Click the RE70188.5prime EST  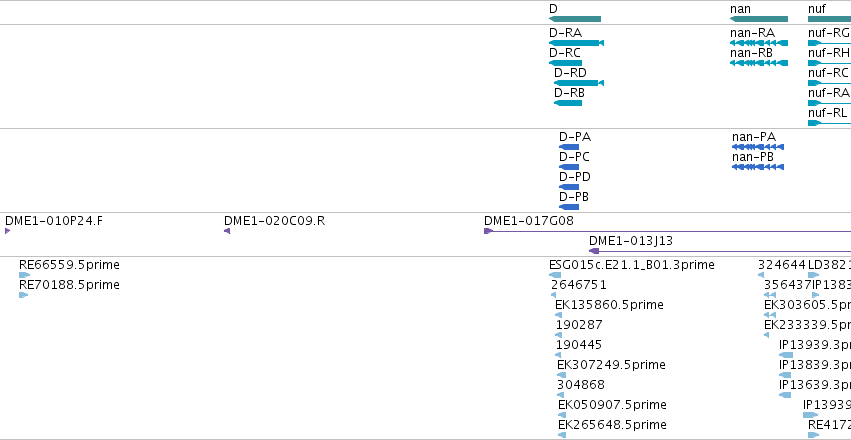pyautogui.click(x=23, y=295)
